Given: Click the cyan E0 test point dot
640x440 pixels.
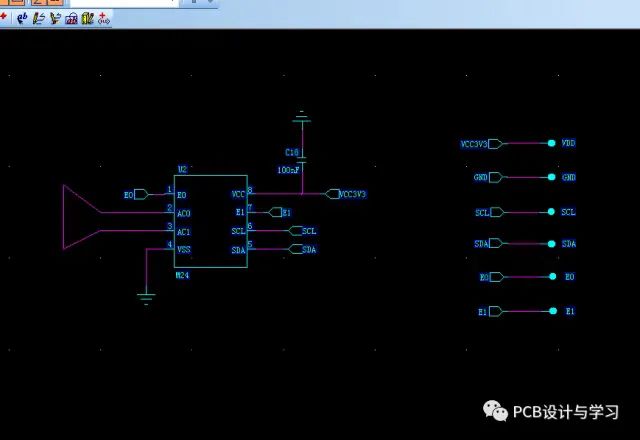Looking at the screenshot, I should pos(553,276).
